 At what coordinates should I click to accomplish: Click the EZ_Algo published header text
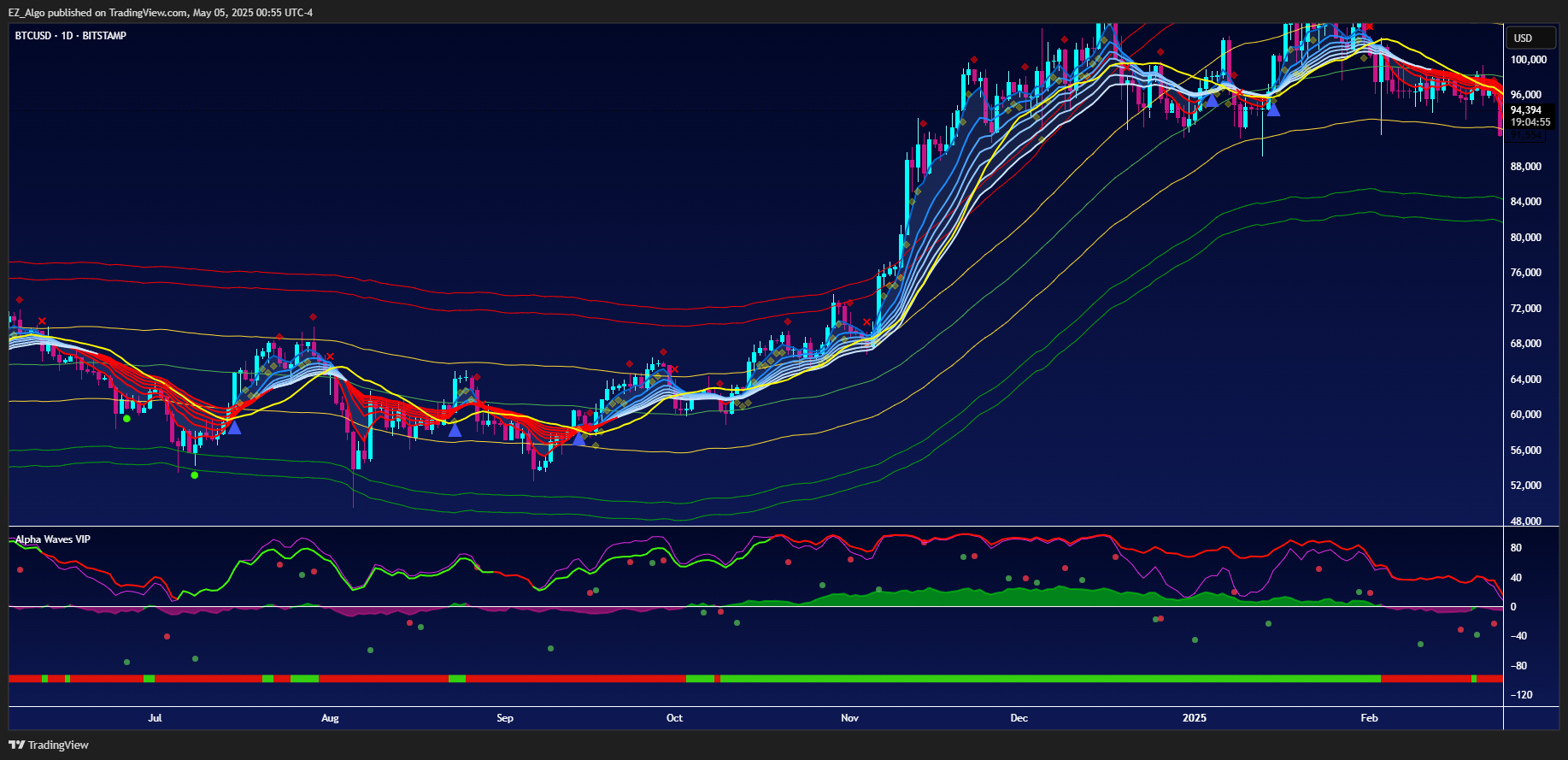[x=161, y=13]
